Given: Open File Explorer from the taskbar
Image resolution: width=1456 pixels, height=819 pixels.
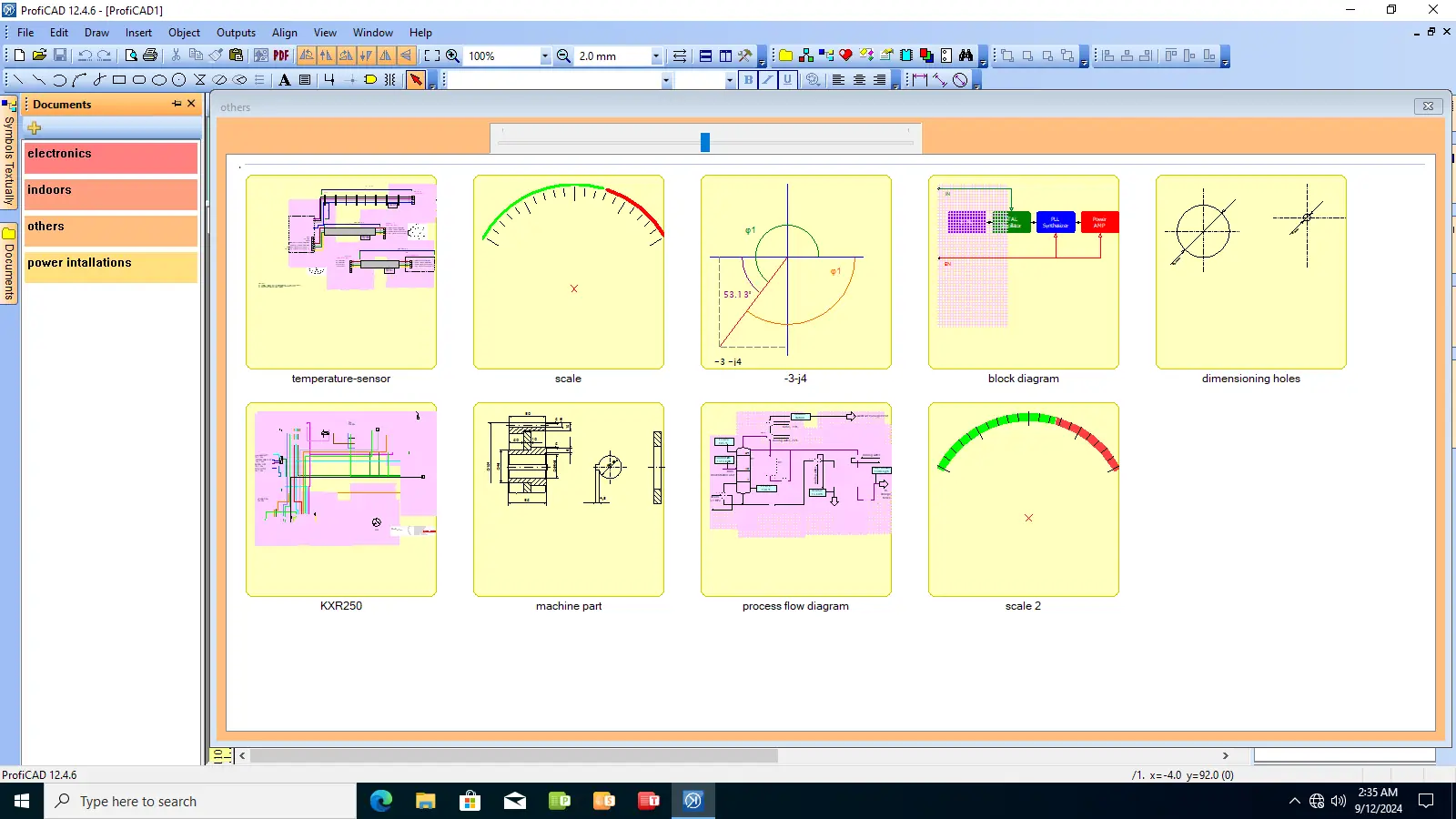Looking at the screenshot, I should tap(425, 801).
